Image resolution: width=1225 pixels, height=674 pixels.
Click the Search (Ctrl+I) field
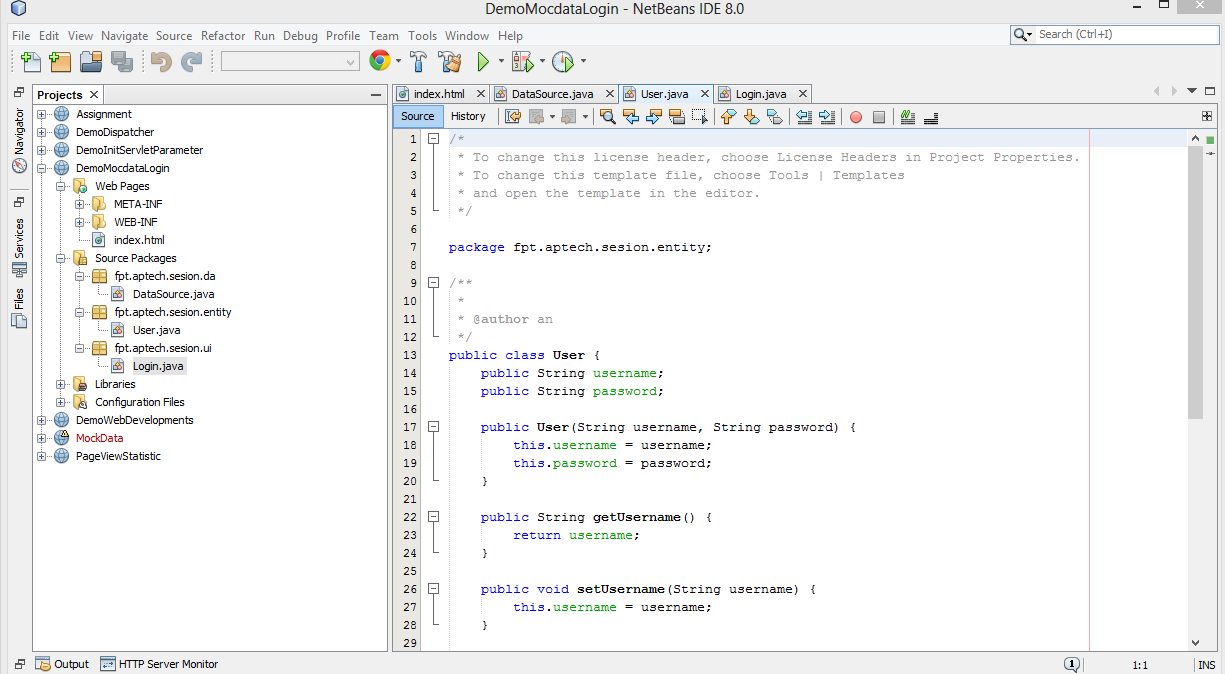[x=1115, y=34]
